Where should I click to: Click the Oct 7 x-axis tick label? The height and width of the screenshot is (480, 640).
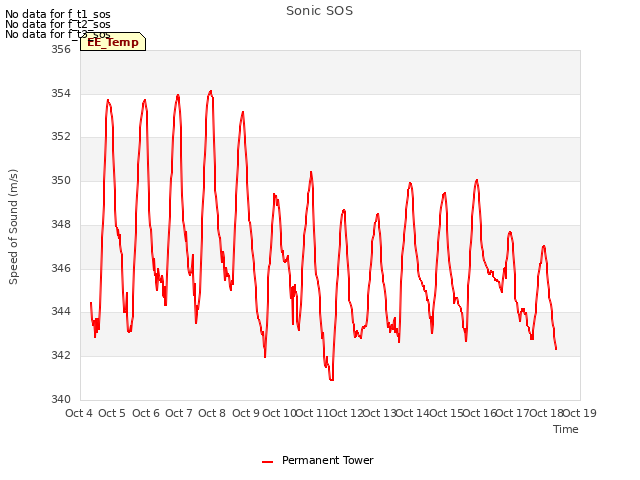click(x=179, y=413)
